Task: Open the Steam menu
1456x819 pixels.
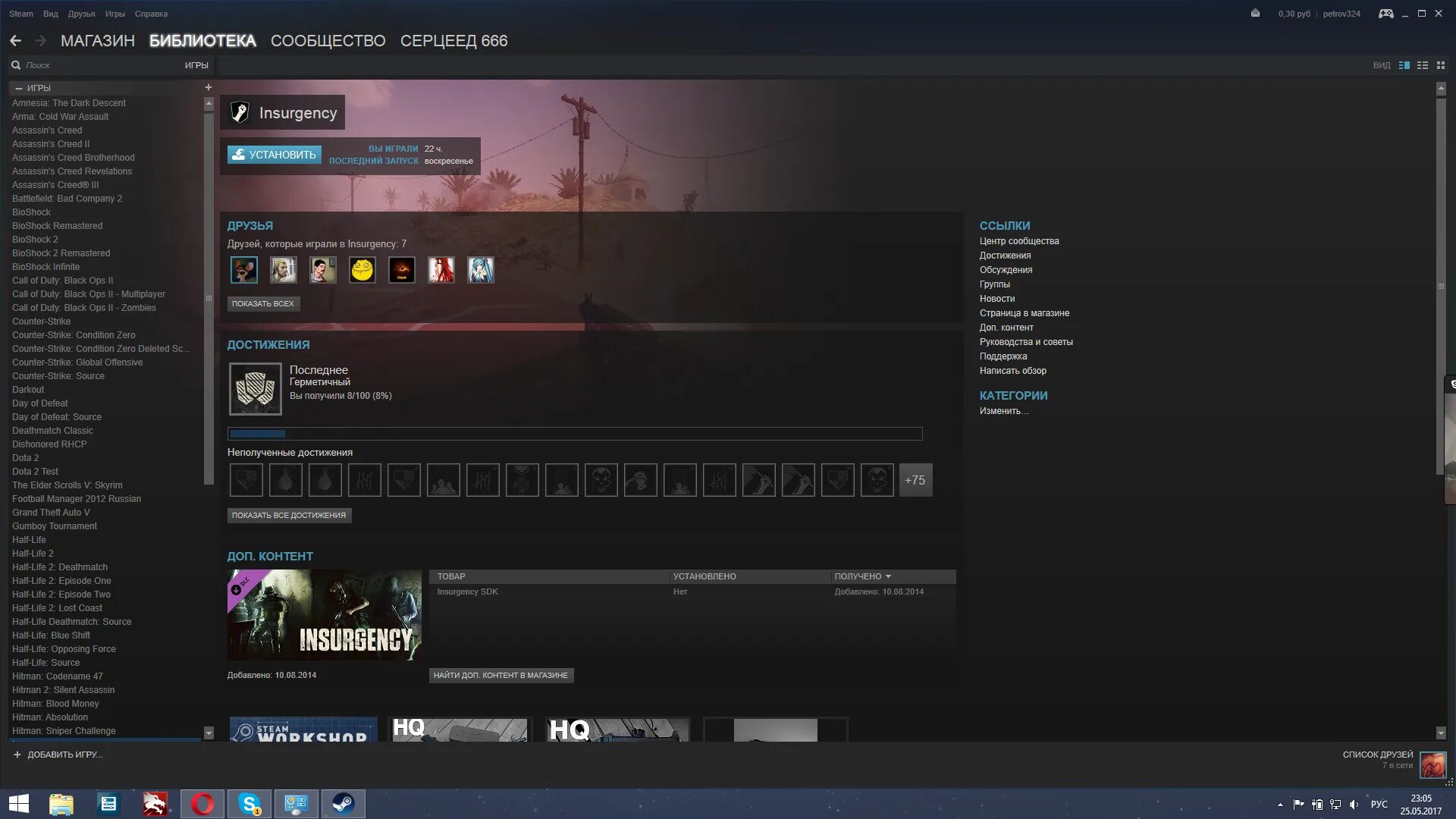Action: [21, 14]
